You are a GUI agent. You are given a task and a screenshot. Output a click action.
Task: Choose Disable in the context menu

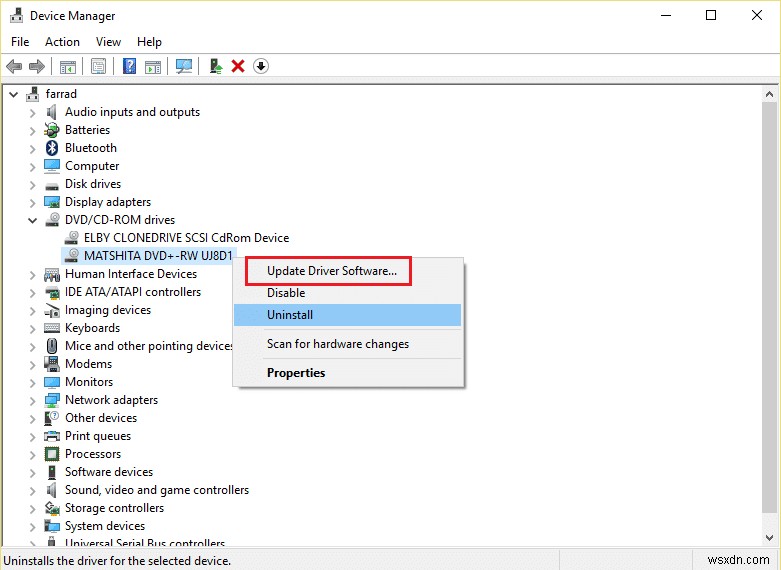[x=348, y=293]
